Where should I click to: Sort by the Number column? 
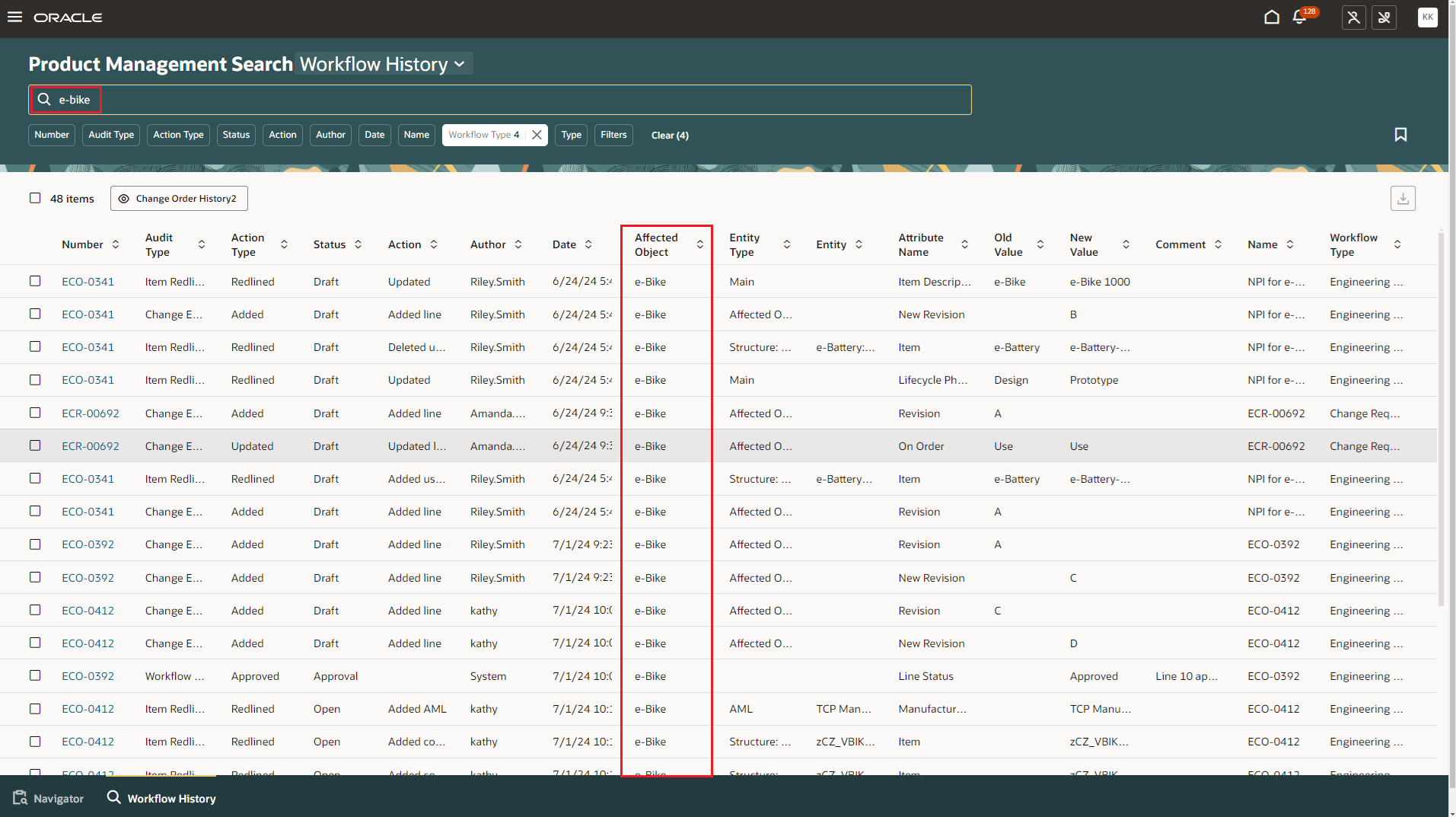coord(116,244)
